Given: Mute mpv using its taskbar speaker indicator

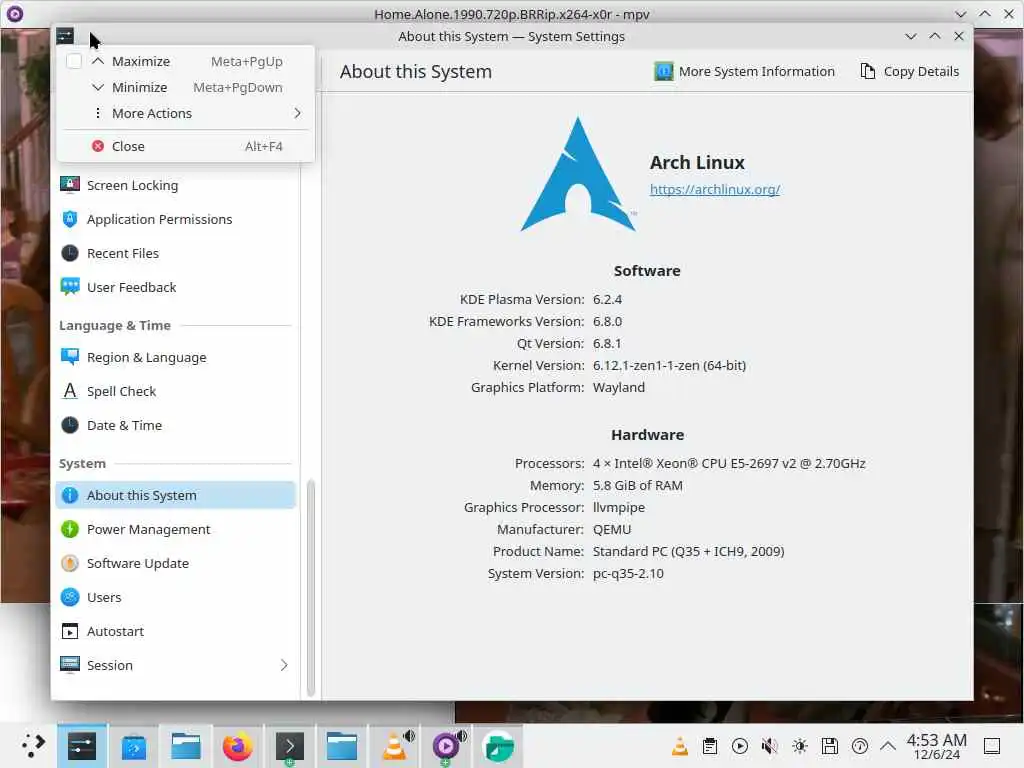Looking at the screenshot, I should pyautogui.click(x=461, y=736).
